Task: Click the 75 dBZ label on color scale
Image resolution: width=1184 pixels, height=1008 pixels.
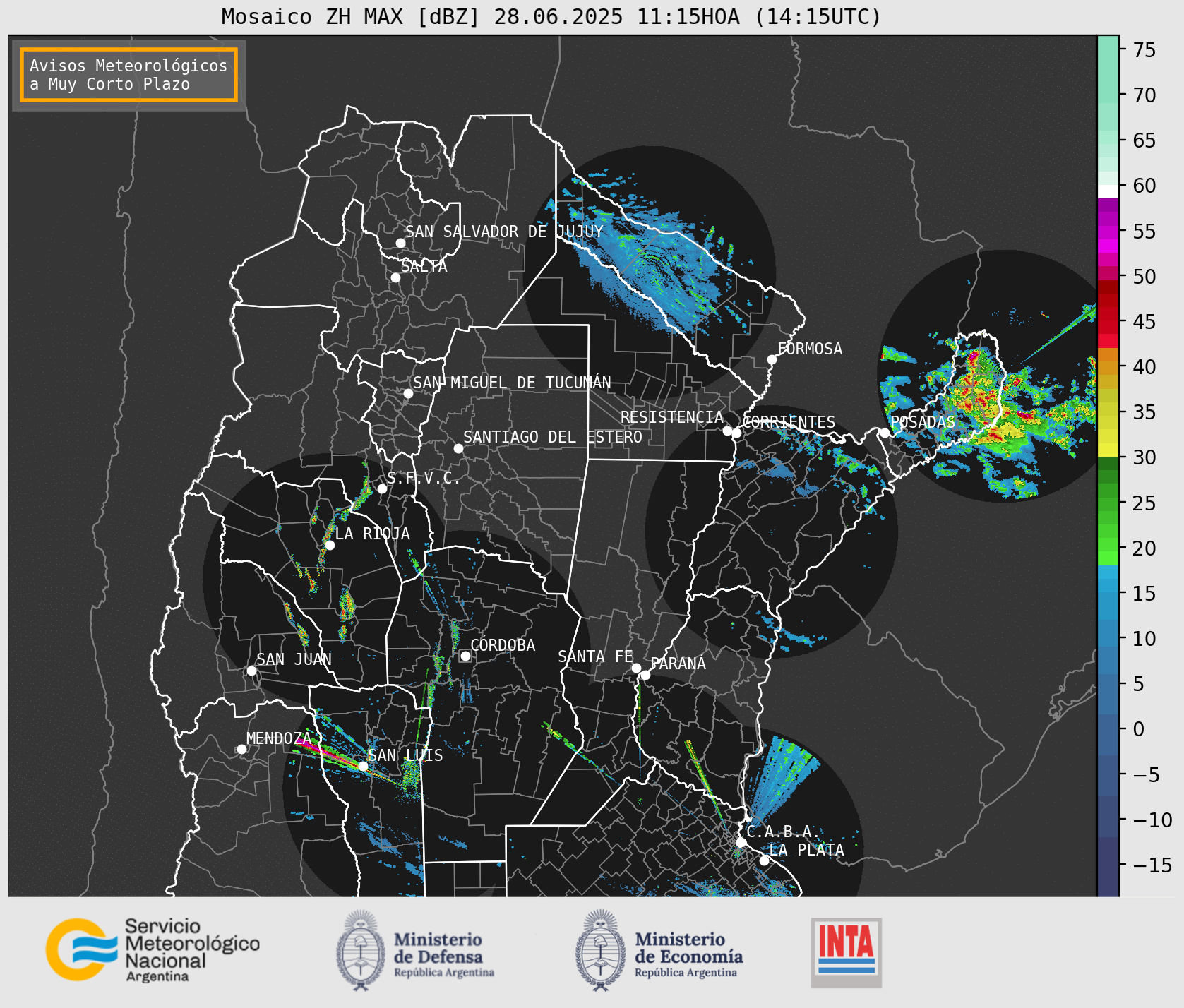Action: point(1144,50)
